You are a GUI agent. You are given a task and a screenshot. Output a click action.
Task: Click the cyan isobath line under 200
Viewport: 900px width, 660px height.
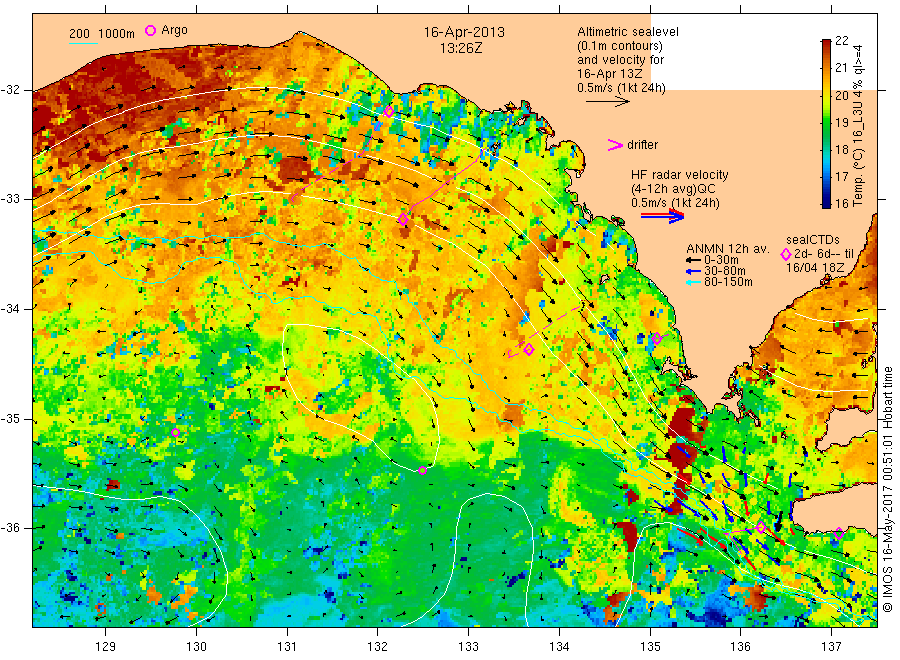83,43
